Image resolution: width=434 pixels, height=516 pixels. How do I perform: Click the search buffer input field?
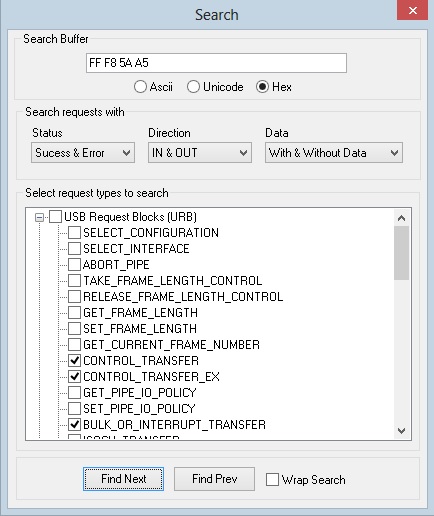216,63
